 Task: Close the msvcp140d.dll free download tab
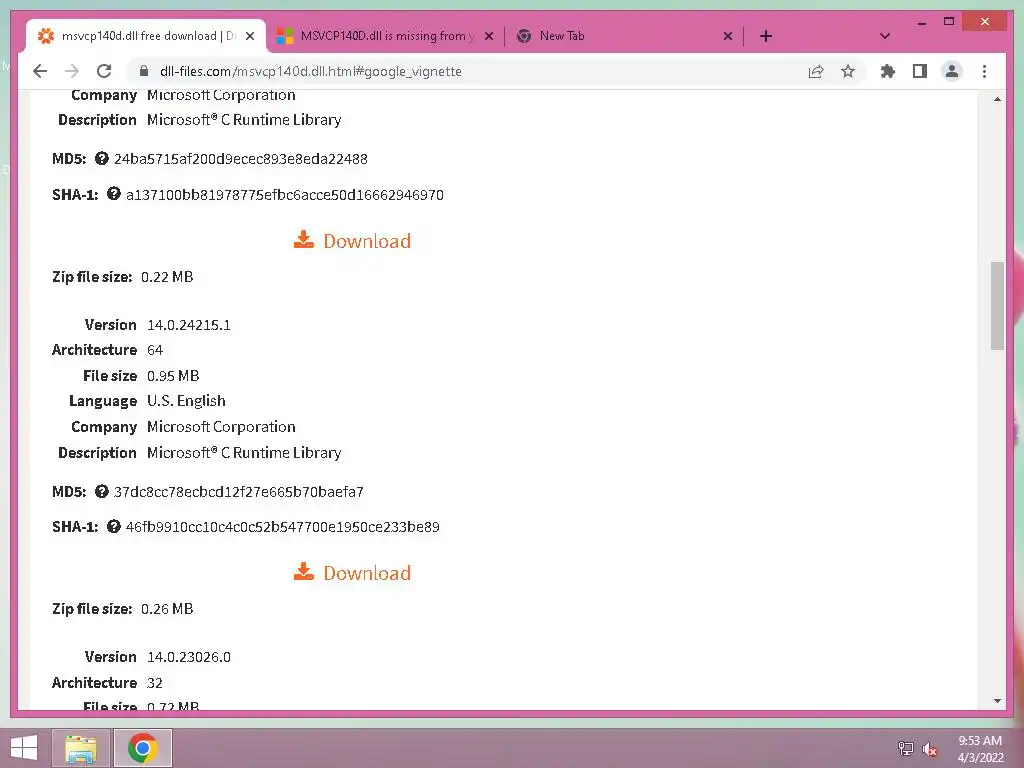[249, 36]
